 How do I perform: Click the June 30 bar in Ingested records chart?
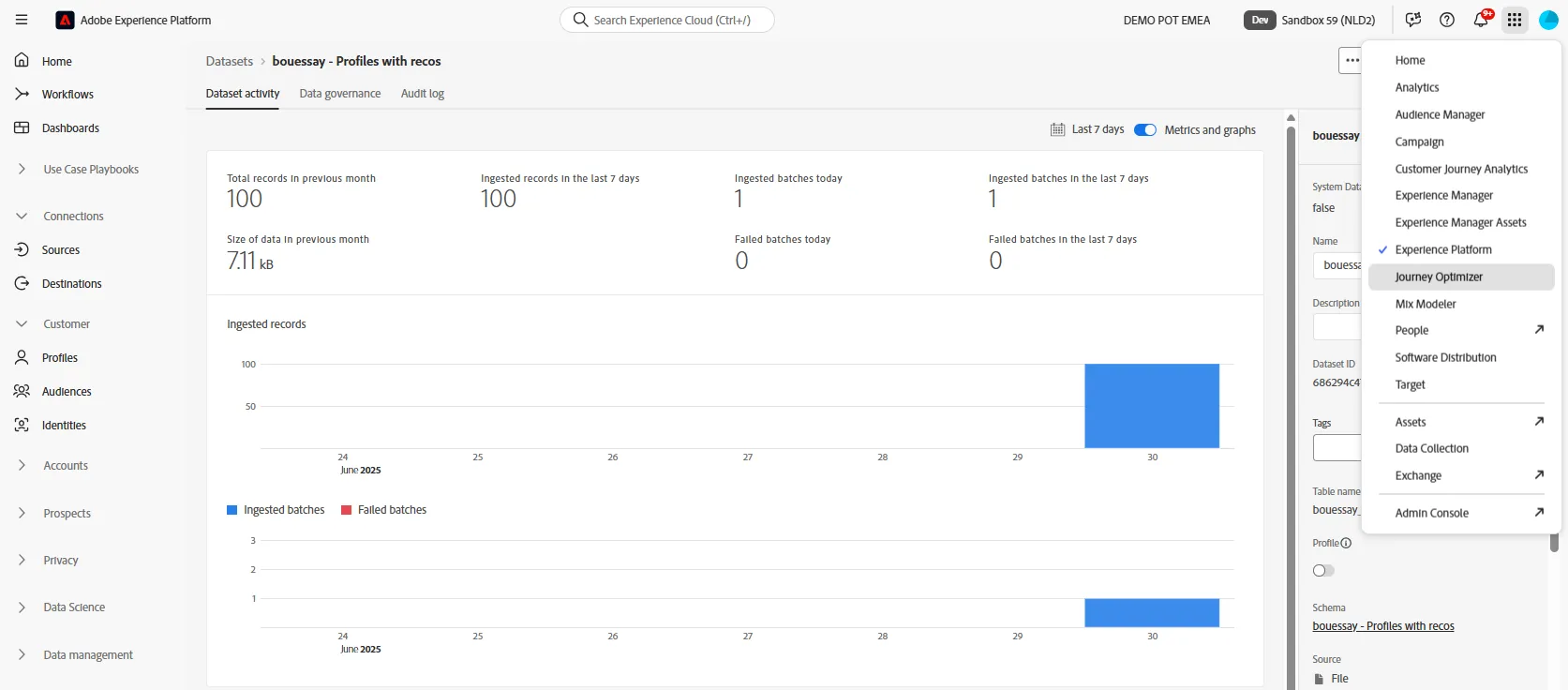pyautogui.click(x=1152, y=406)
